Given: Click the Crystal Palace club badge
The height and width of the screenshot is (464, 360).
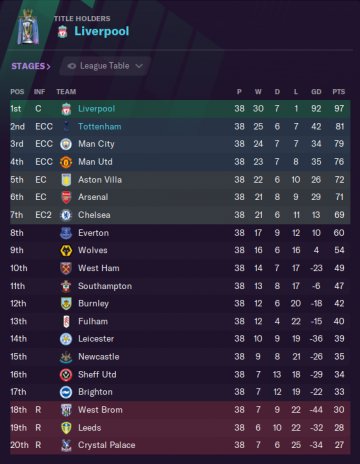Looking at the screenshot, I should [x=66, y=445].
